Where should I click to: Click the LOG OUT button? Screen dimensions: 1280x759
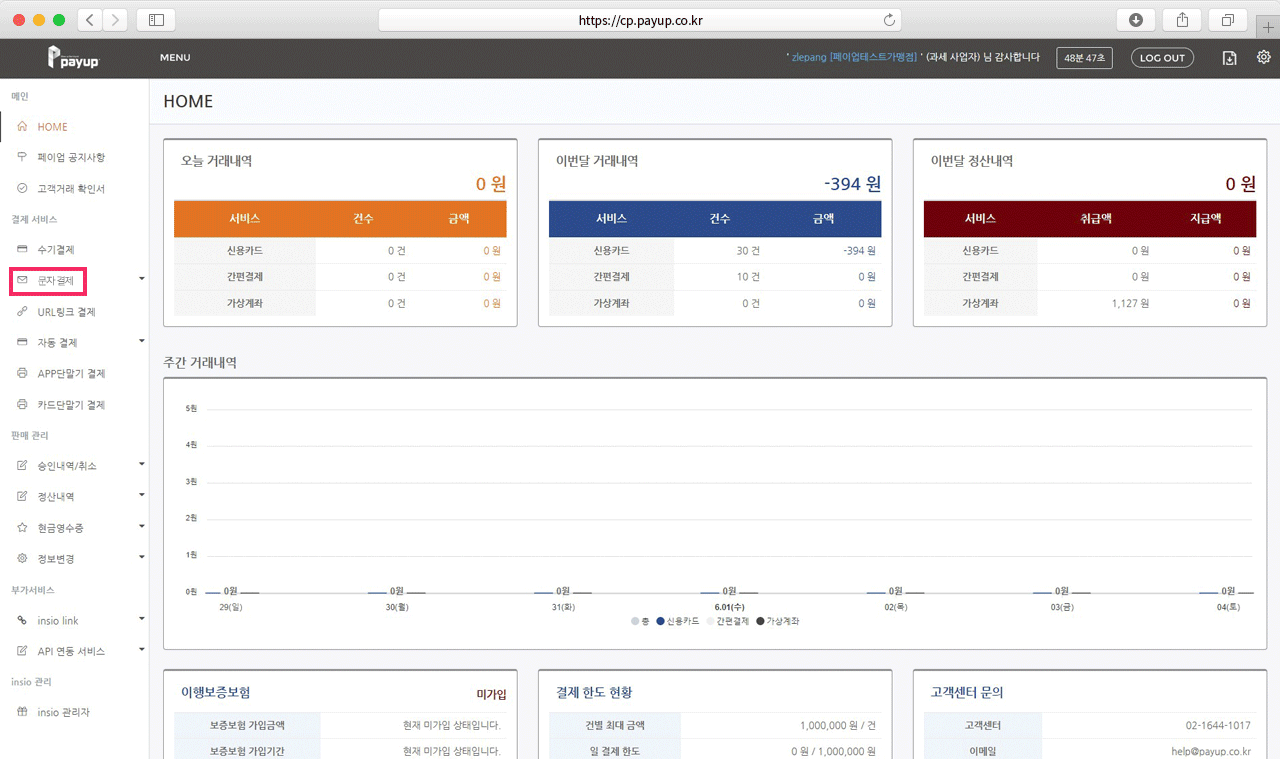[1163, 58]
